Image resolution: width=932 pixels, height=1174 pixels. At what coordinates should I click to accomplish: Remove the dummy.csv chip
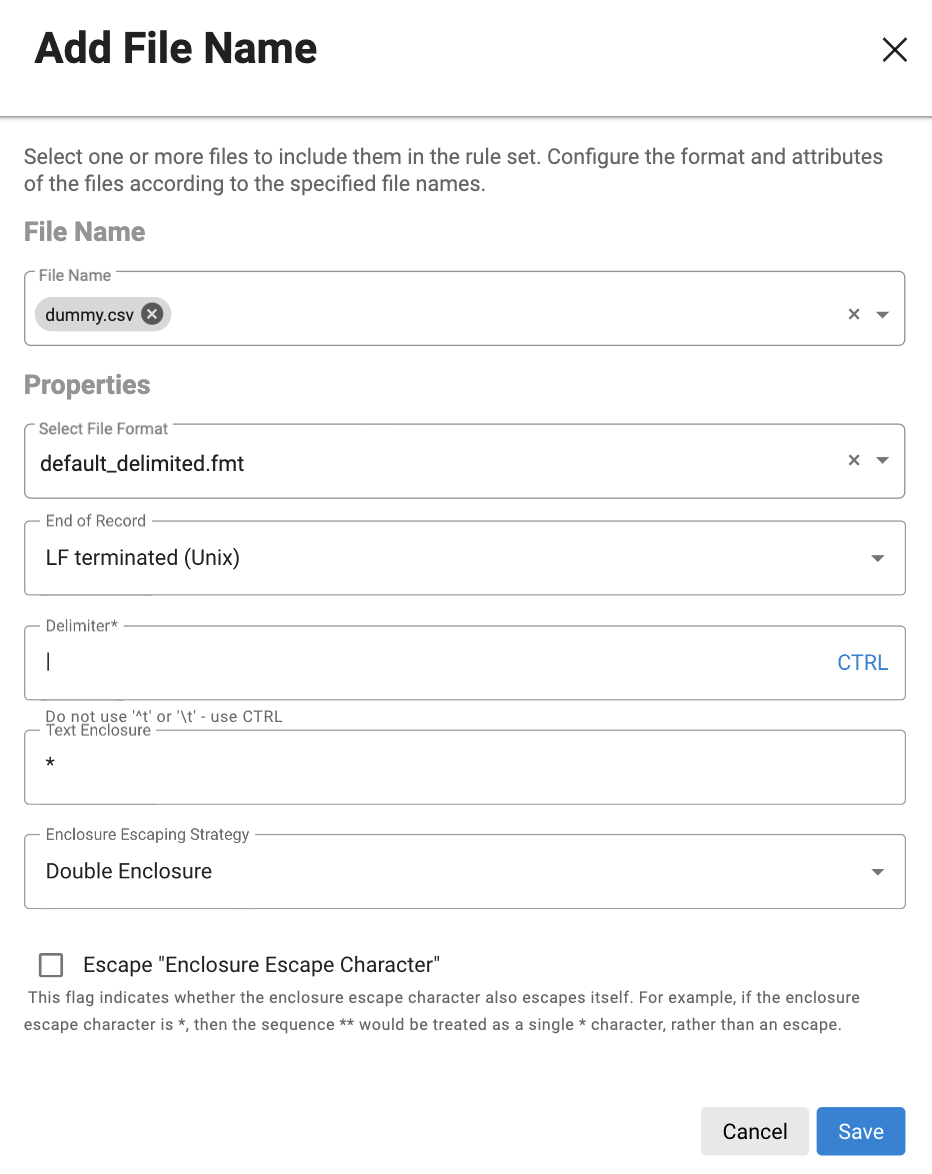(151, 314)
